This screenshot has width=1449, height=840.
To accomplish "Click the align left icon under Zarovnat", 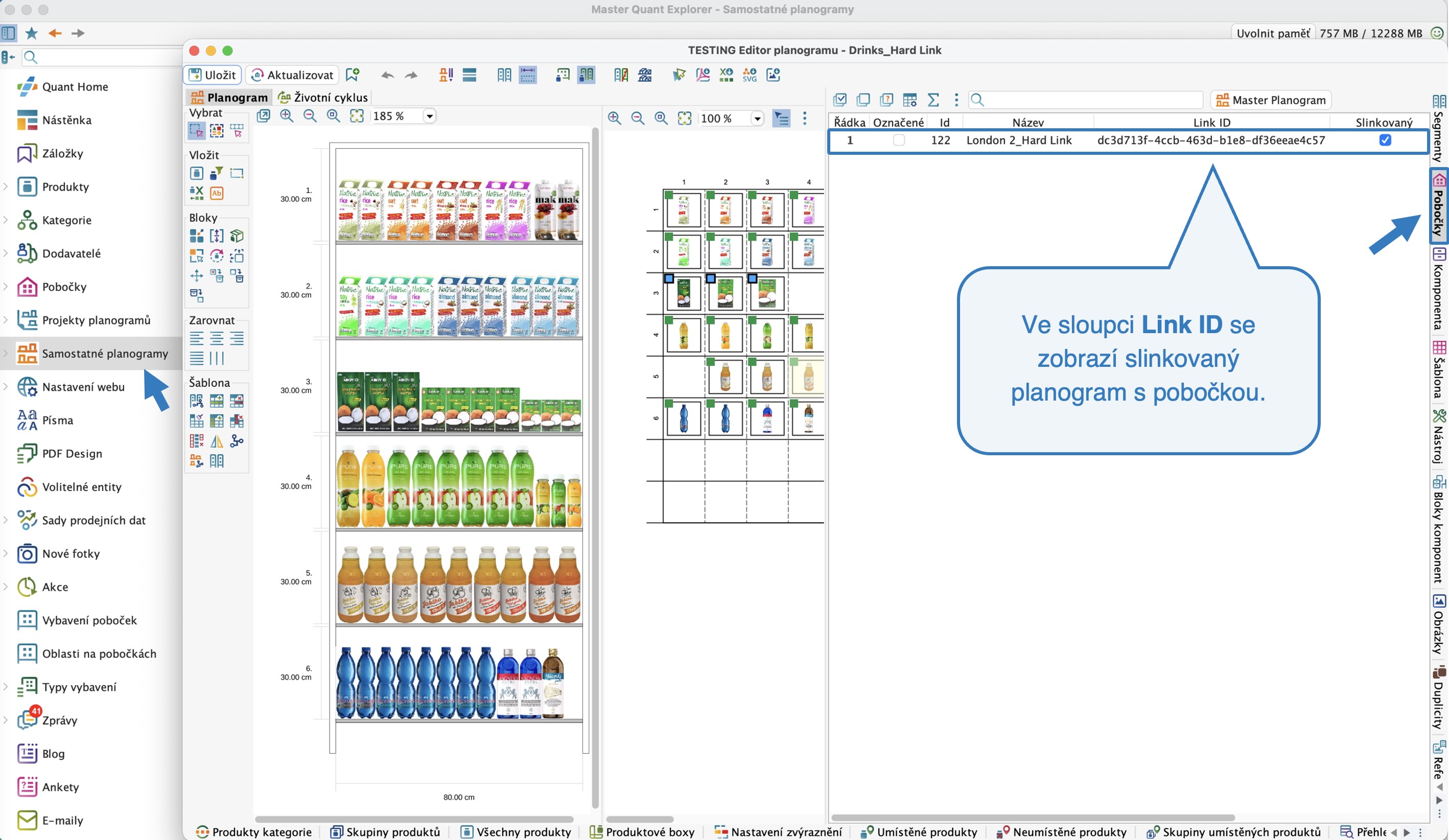I will [x=197, y=338].
